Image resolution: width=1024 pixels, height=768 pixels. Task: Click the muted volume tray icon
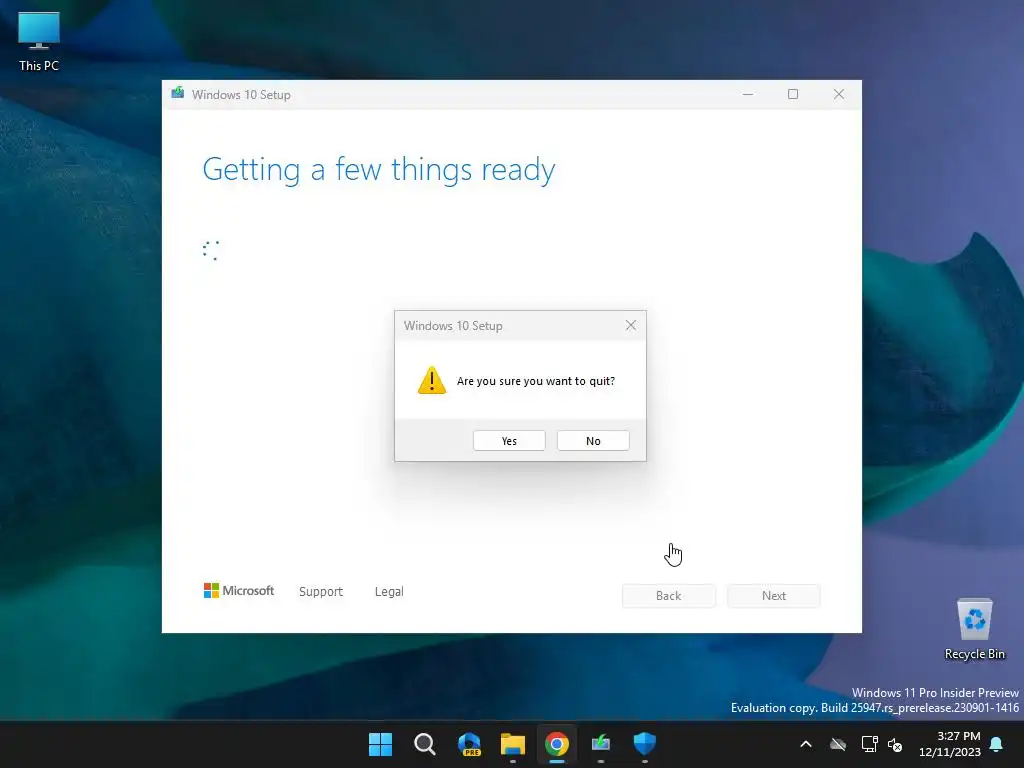click(x=895, y=744)
